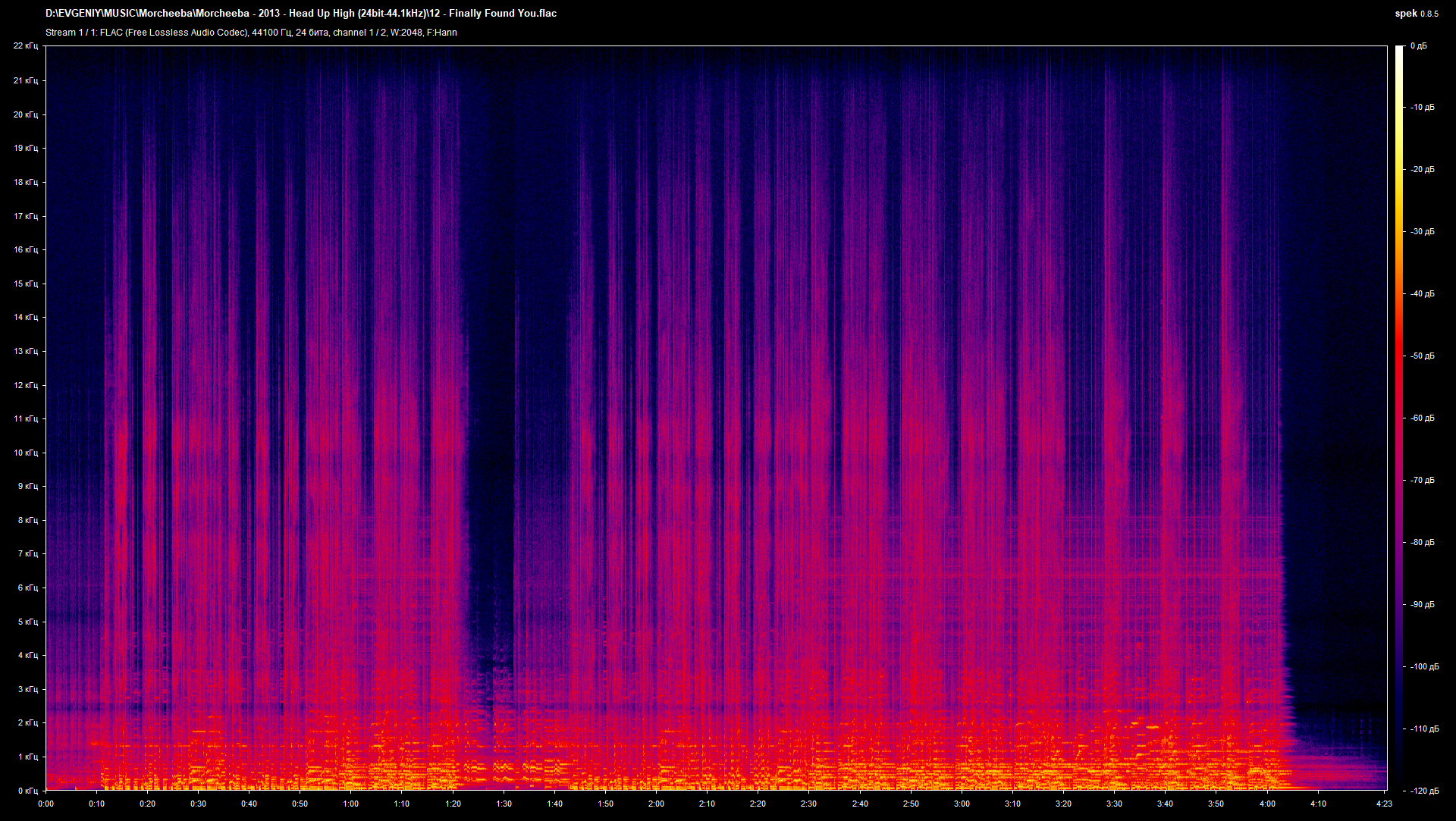
Task: Click the 18 кГц frequency axis label
Action: coord(26,182)
